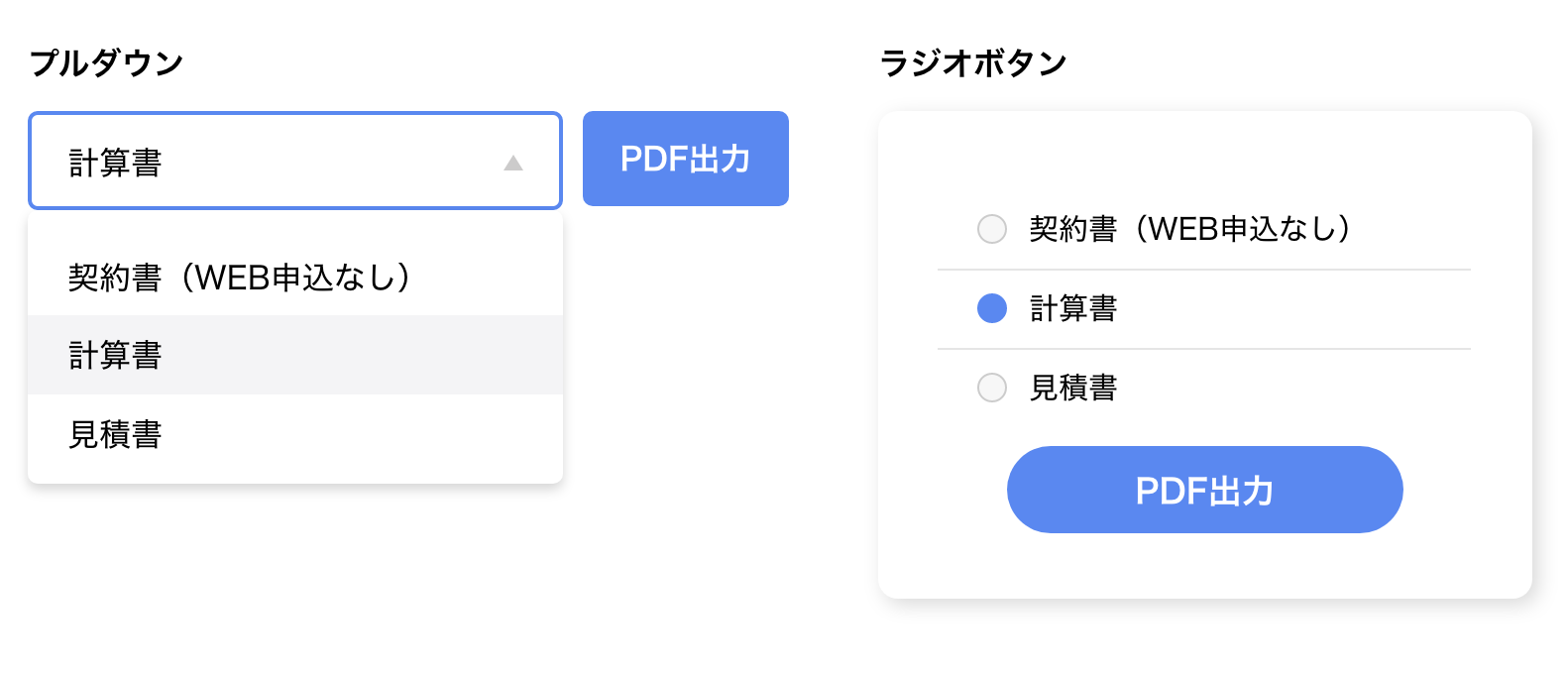1568x674 pixels.
Task: Choose 見積書 in the dropdown list
Action: point(116,434)
